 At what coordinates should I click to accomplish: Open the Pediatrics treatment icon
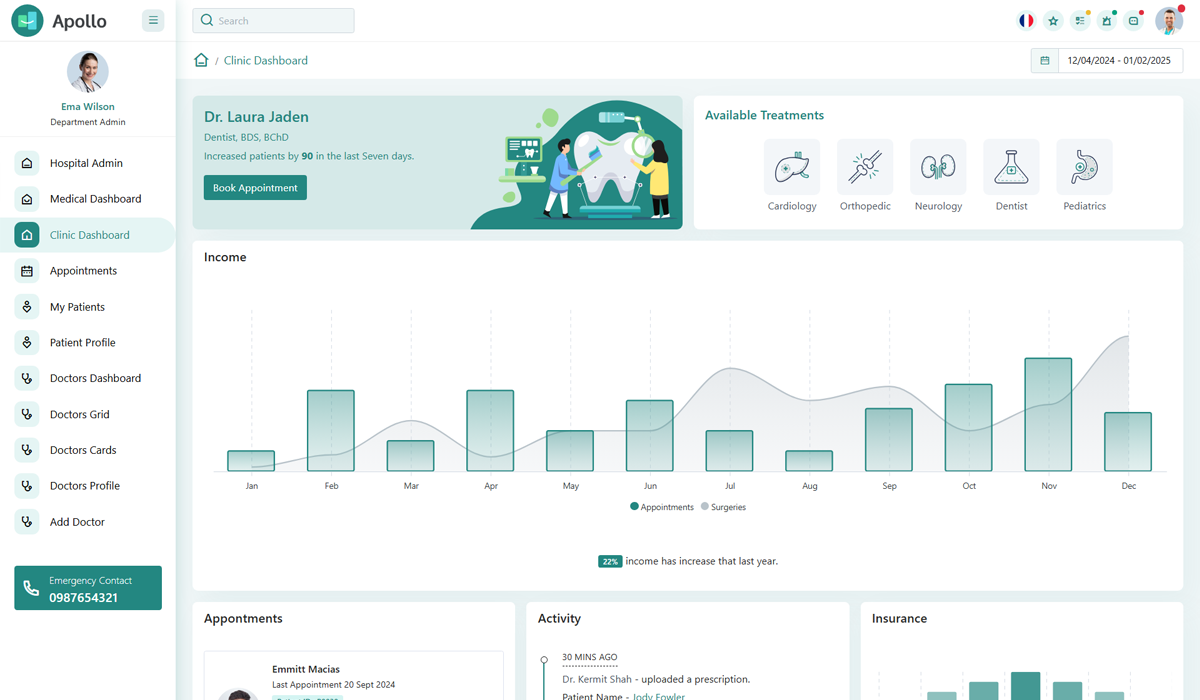tap(1084, 166)
